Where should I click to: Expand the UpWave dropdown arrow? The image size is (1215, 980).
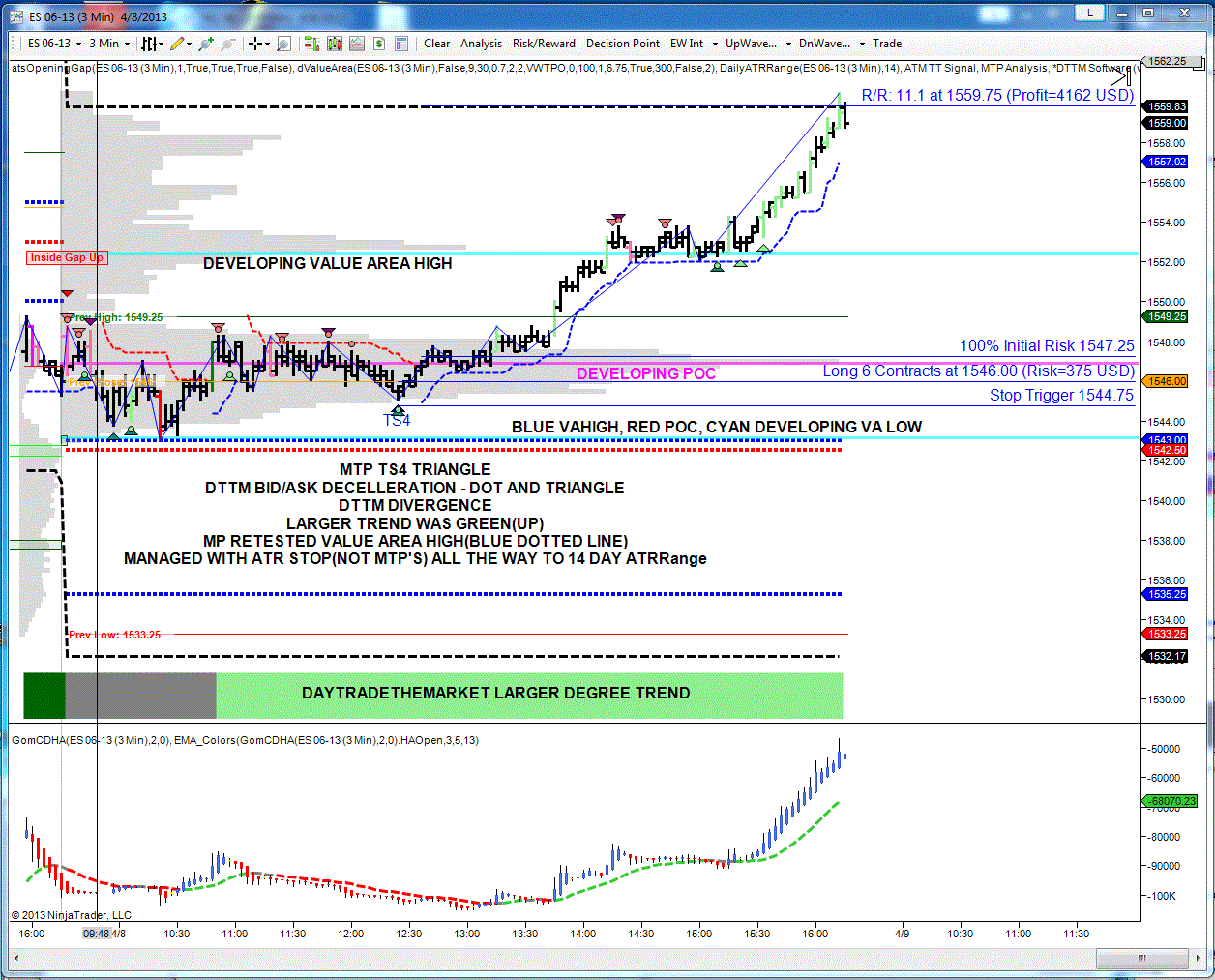click(788, 44)
